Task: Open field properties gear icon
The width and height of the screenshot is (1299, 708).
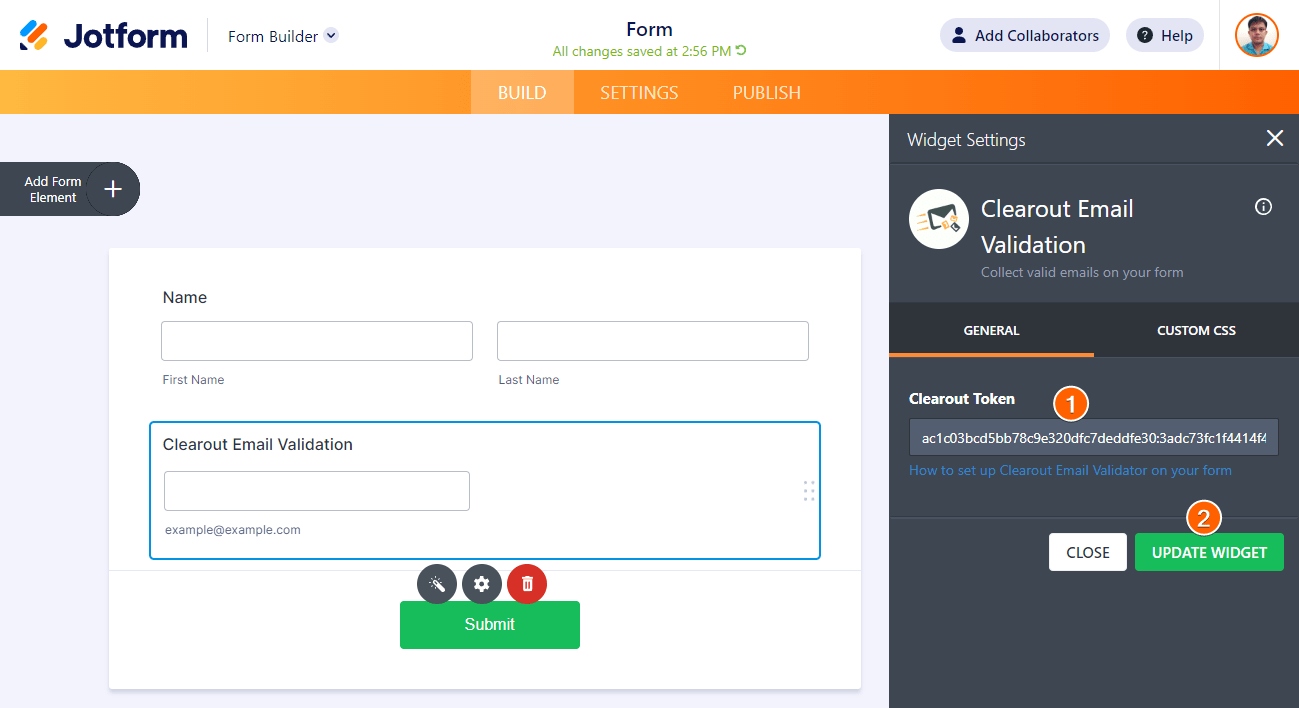Action: coord(482,584)
